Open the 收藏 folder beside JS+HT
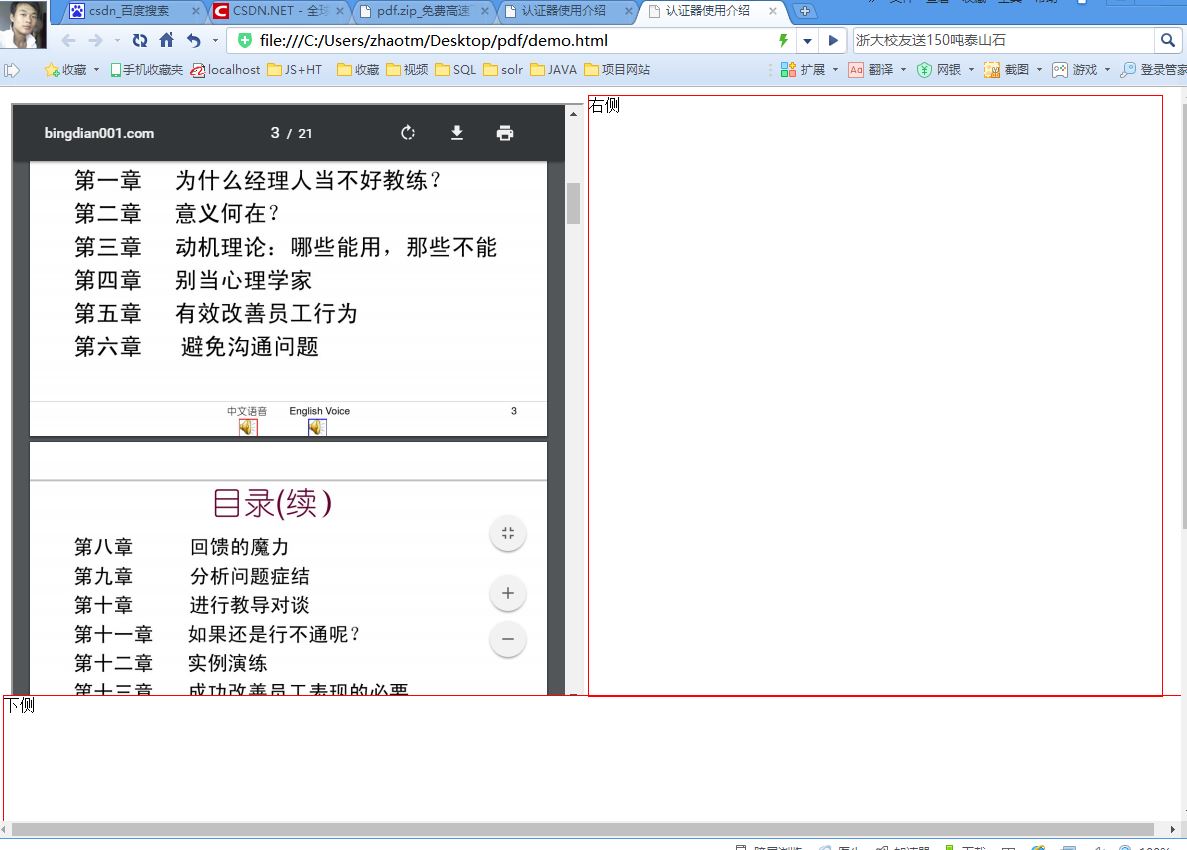This screenshot has width=1187, height=850. point(358,70)
